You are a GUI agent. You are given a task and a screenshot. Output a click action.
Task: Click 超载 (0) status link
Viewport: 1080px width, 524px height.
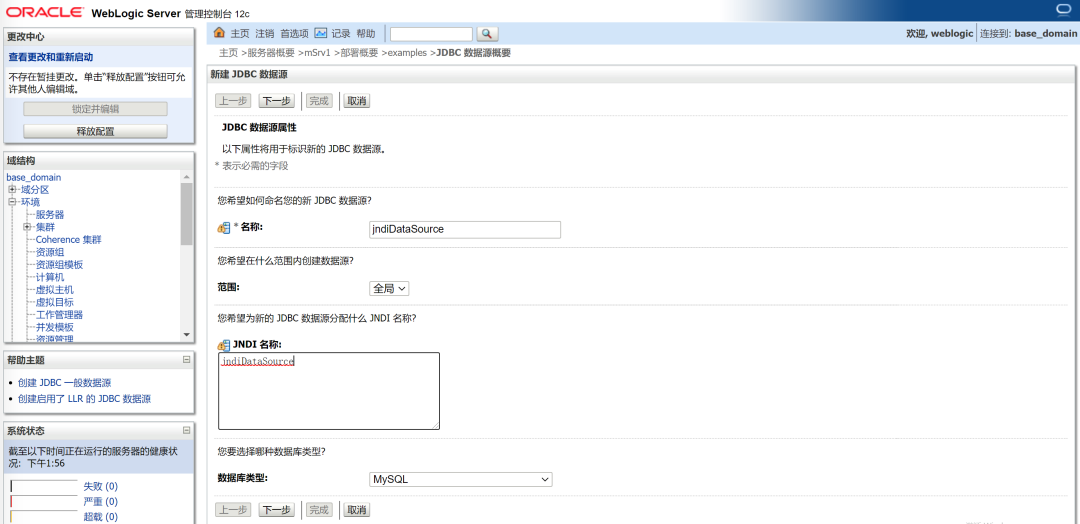(101, 516)
